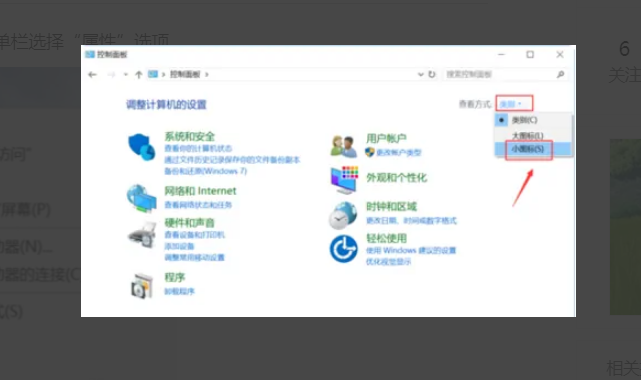The image size is (641, 380).
Task: Open the 用户帐户 heading
Action: pyautogui.click(x=386, y=139)
